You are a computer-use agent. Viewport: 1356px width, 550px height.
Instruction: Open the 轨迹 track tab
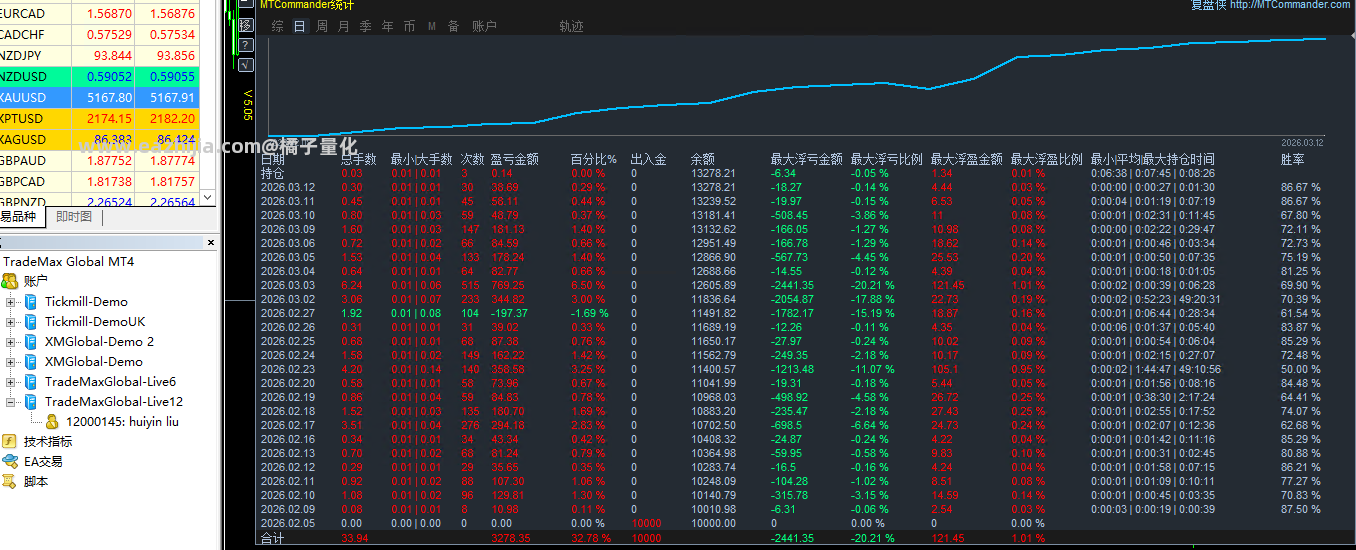click(571, 26)
